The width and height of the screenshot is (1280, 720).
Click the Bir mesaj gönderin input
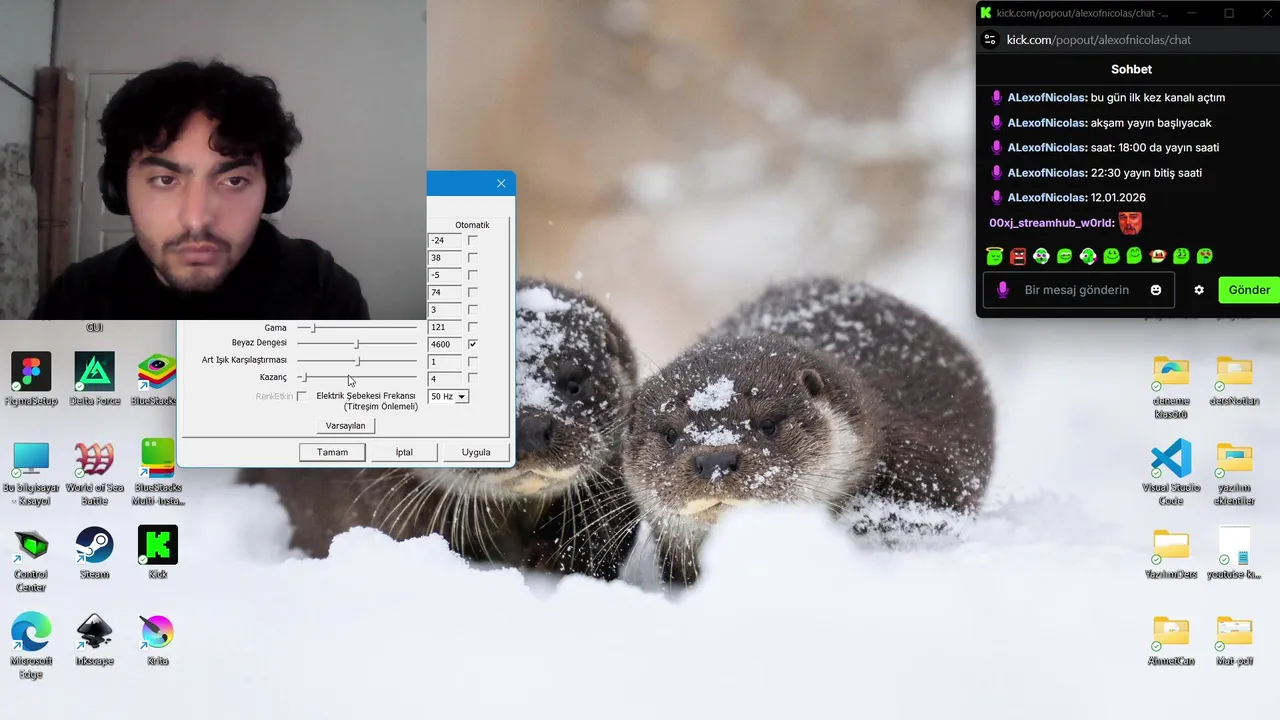(1077, 290)
